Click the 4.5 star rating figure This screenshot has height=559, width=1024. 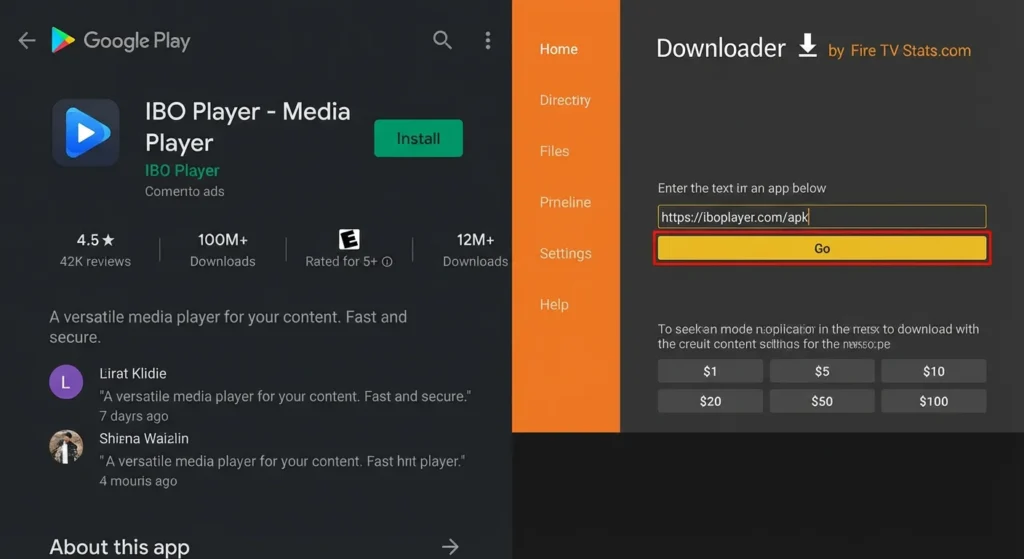point(95,240)
